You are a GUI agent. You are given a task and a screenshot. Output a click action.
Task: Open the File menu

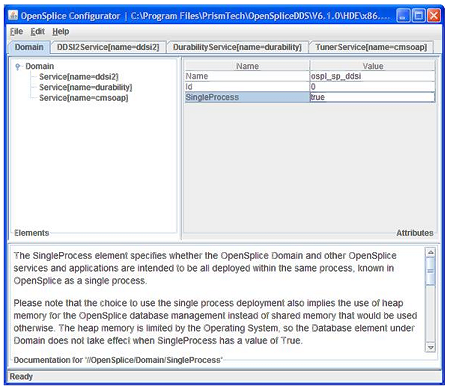point(16,32)
